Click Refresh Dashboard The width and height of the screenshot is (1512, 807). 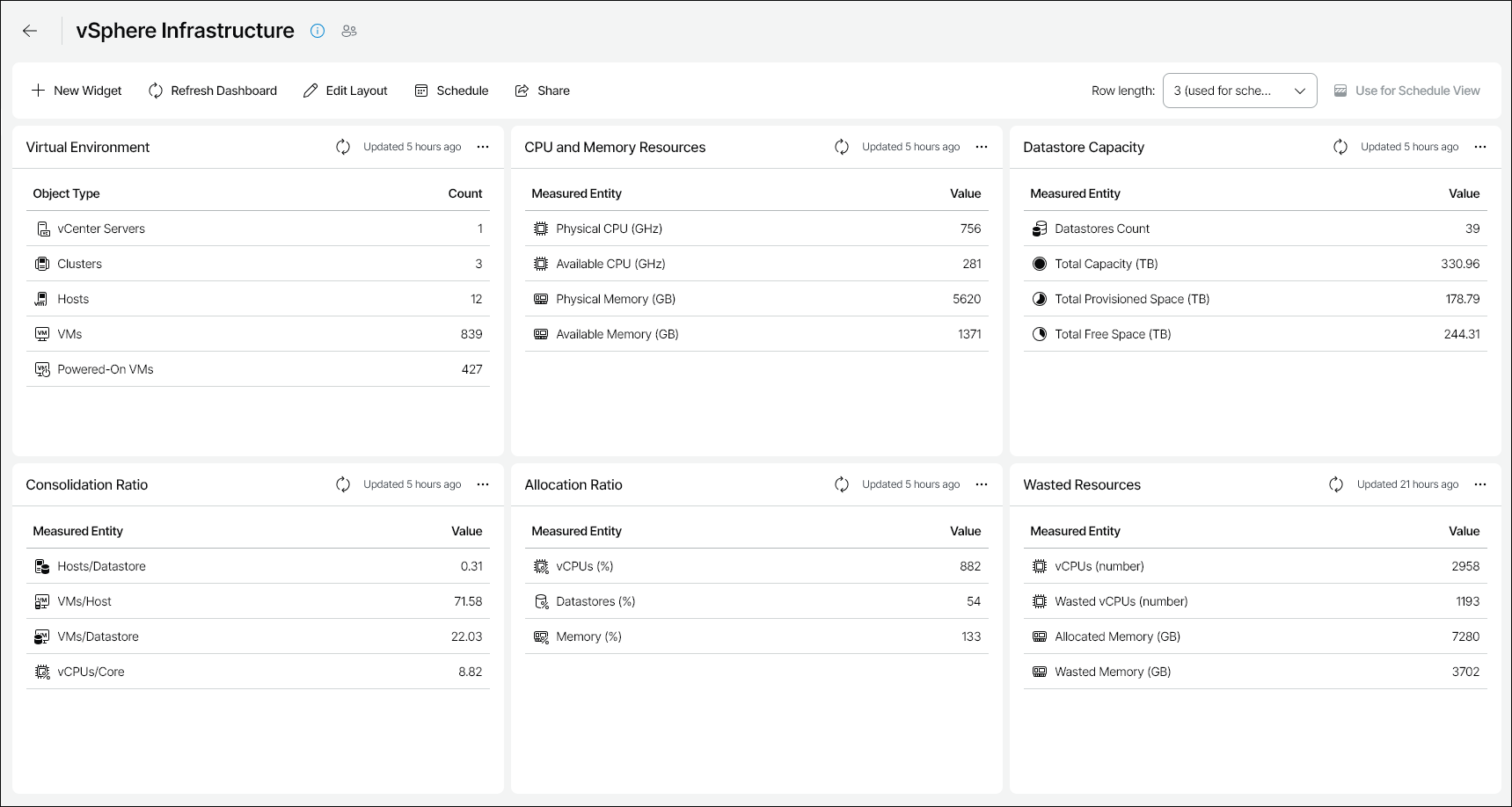point(213,91)
